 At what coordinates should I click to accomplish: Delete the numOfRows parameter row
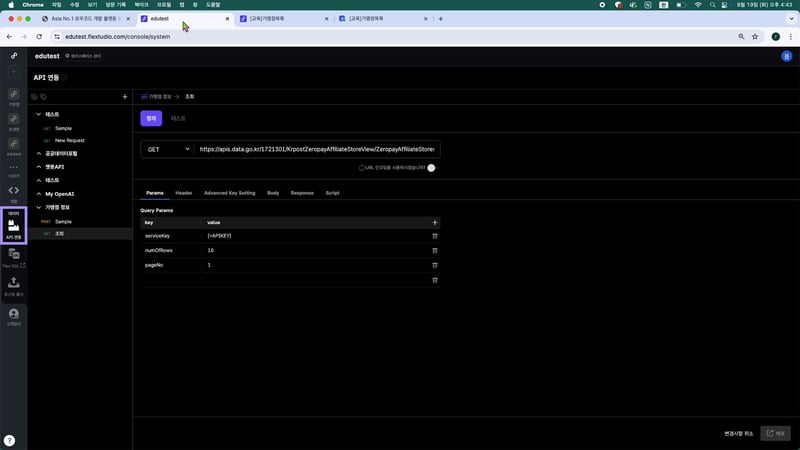coord(434,250)
